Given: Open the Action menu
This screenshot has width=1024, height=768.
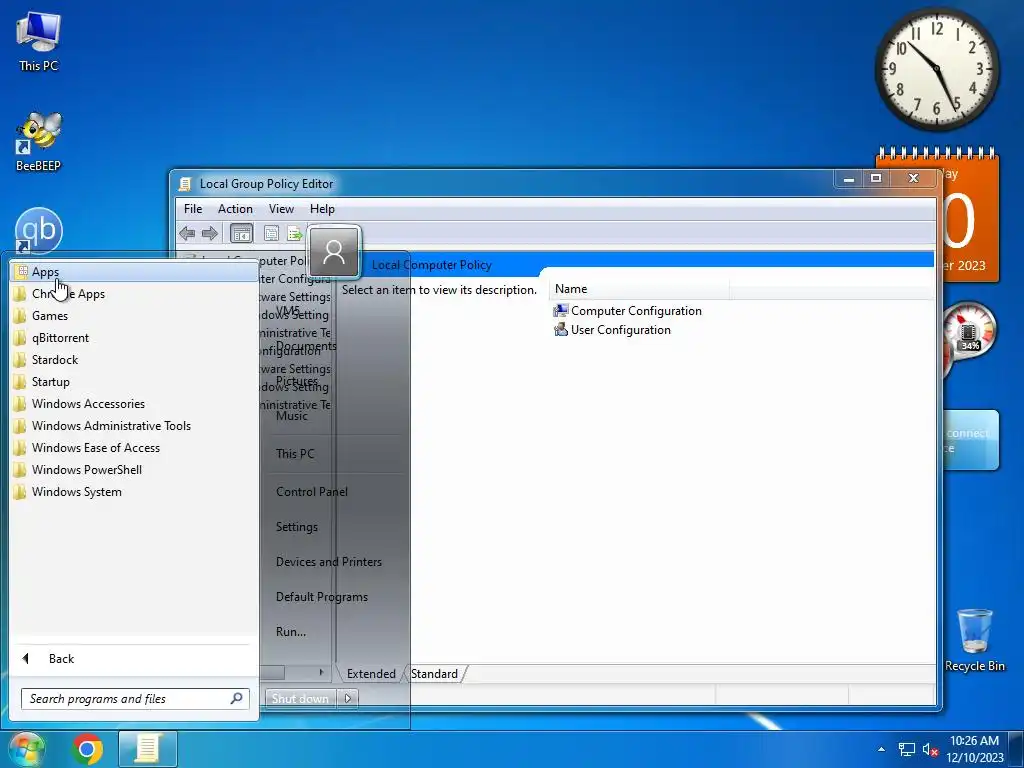Looking at the screenshot, I should tap(235, 209).
